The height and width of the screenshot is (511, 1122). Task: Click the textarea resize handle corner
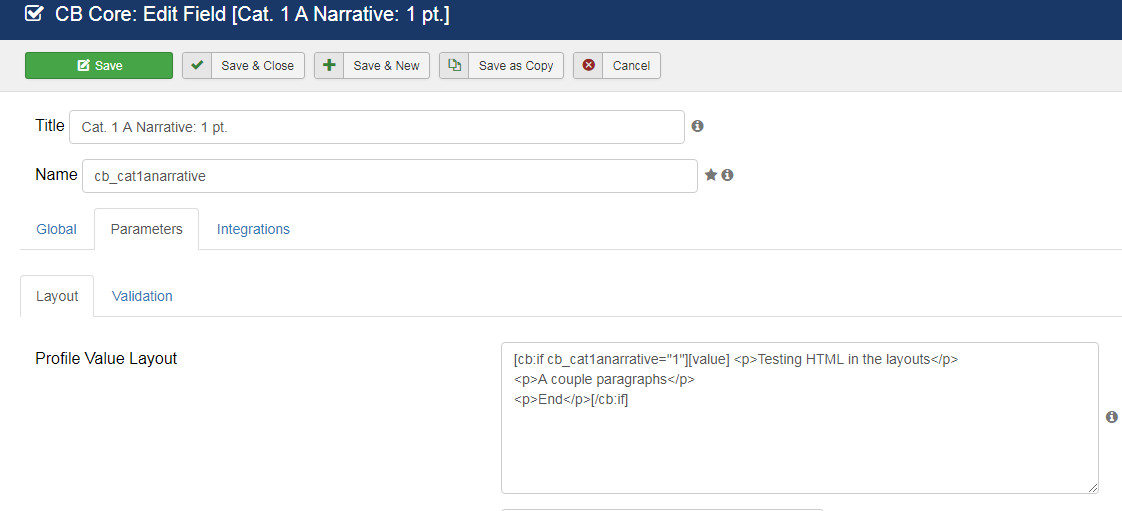coord(1093,487)
